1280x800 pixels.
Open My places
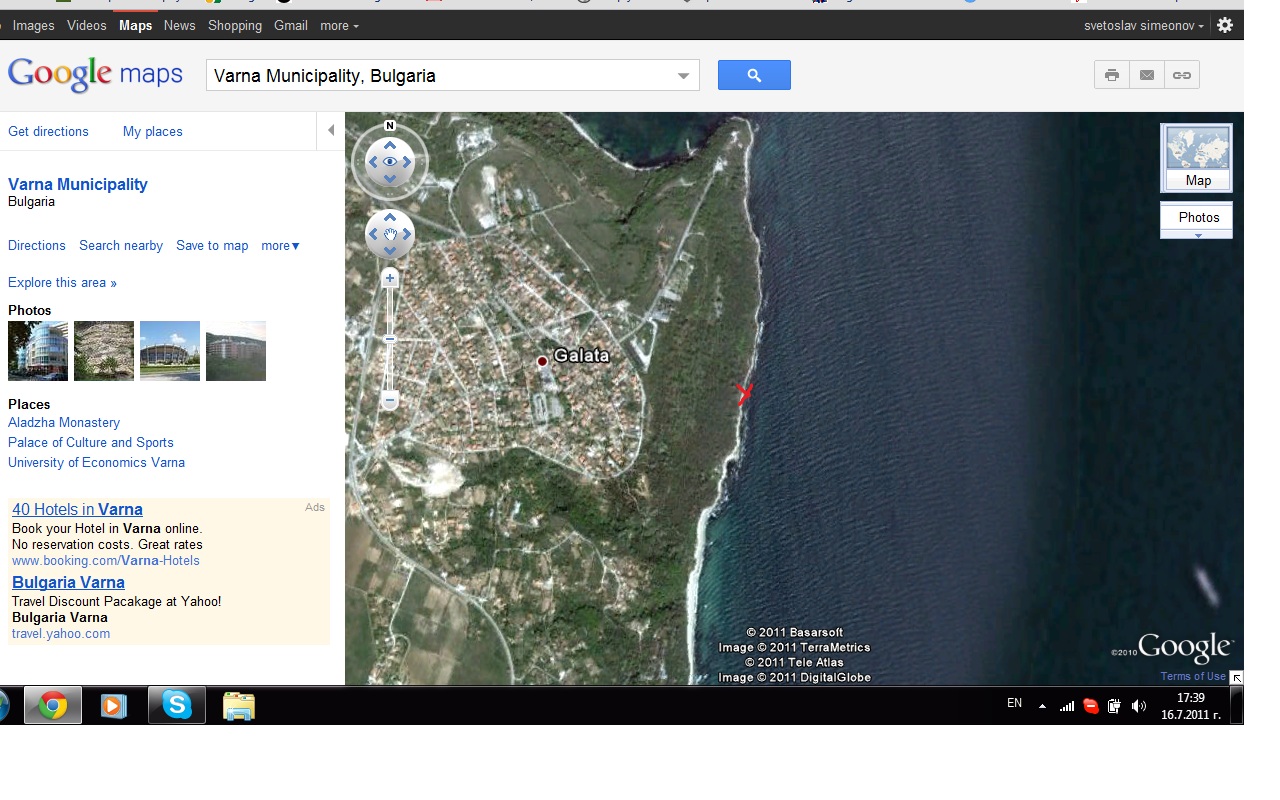(153, 131)
